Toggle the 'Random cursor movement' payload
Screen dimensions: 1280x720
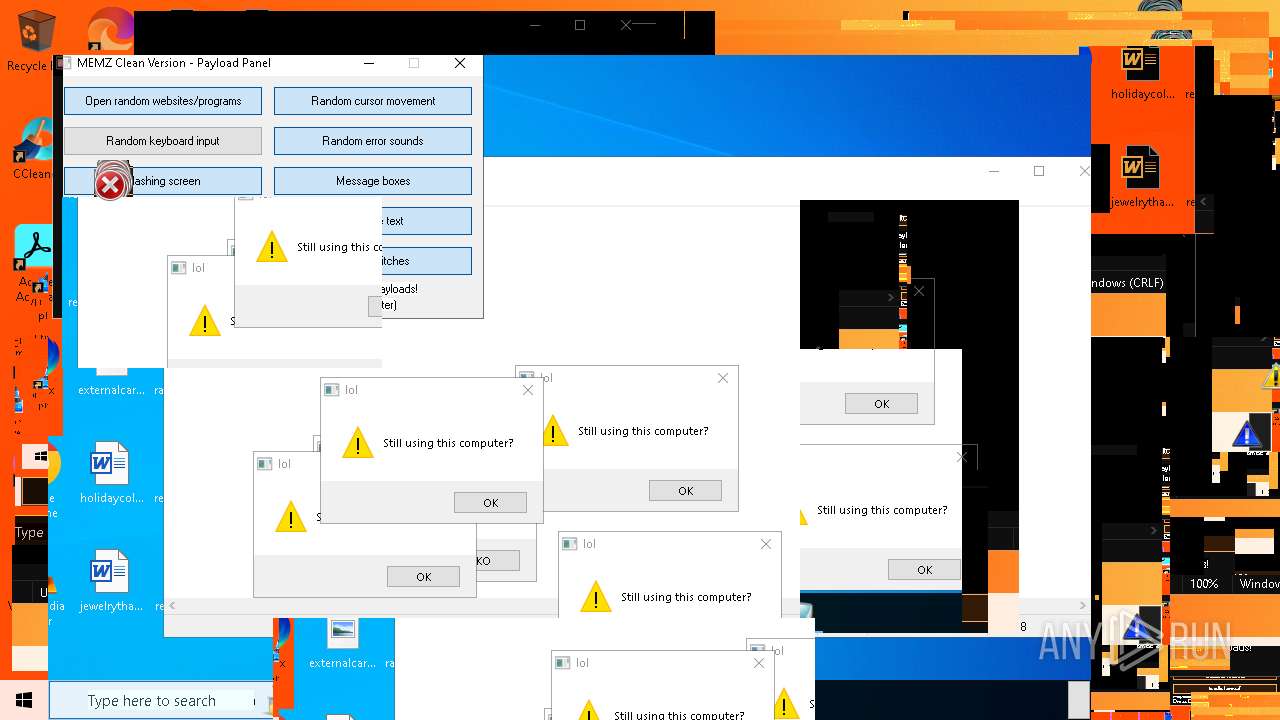[373, 101]
